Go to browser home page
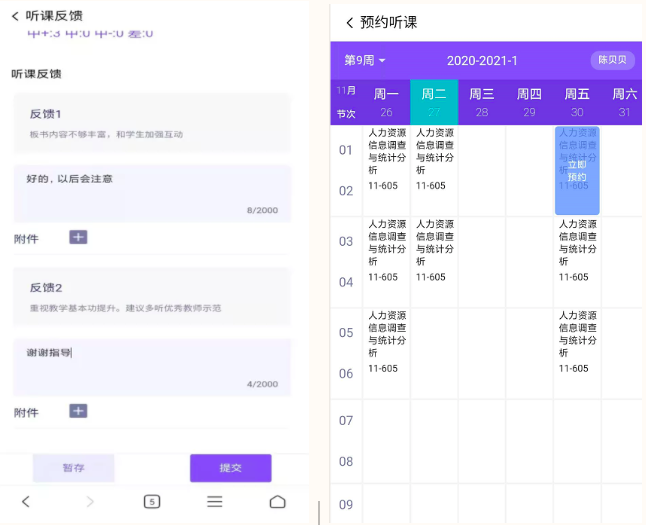The height and width of the screenshot is (525, 646). tap(277, 501)
